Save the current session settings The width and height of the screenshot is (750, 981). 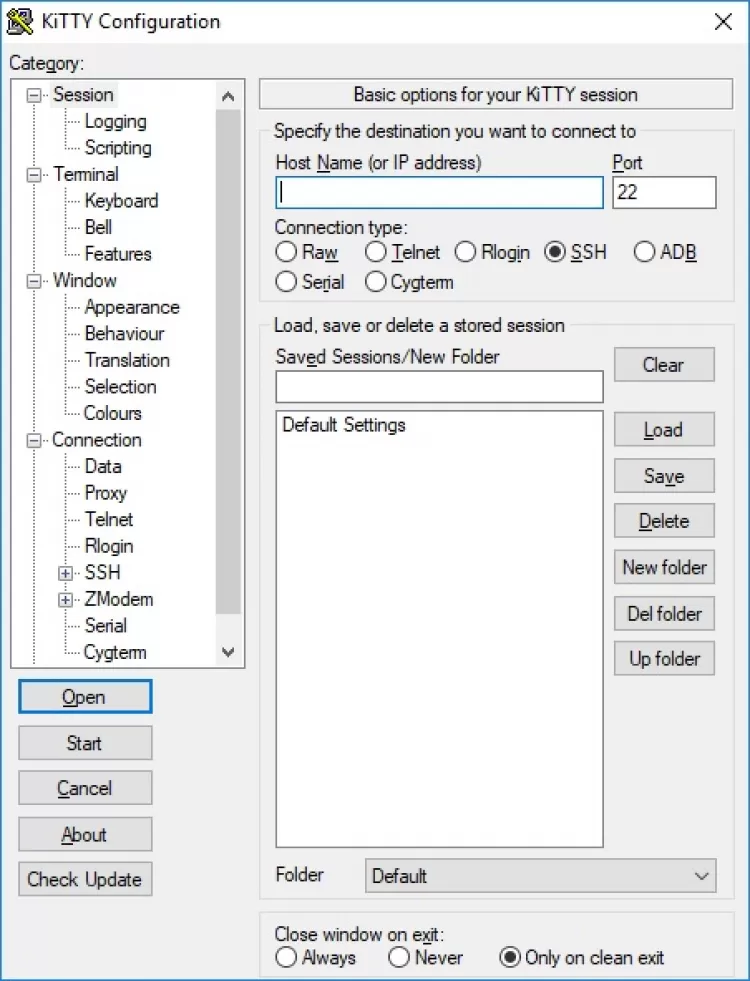click(664, 475)
